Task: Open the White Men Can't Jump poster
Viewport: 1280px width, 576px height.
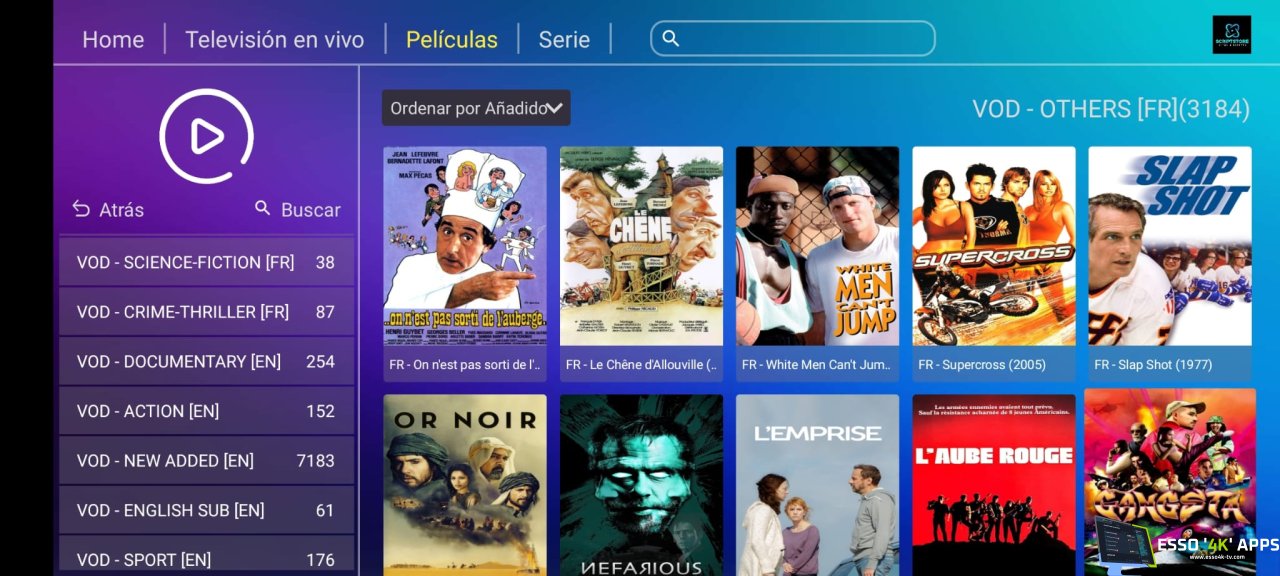Action: [x=817, y=264]
